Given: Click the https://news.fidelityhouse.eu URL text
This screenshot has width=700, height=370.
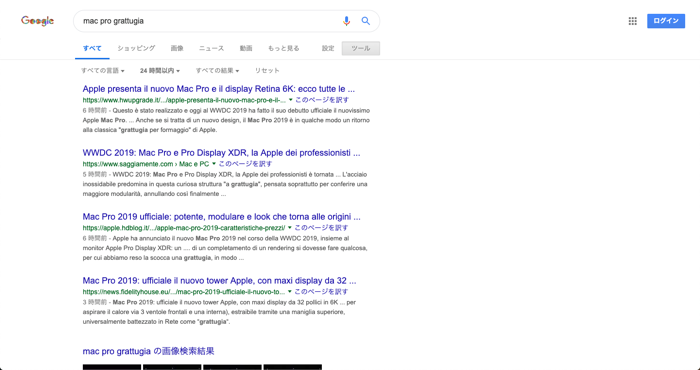Looking at the screenshot, I should click(183, 292).
